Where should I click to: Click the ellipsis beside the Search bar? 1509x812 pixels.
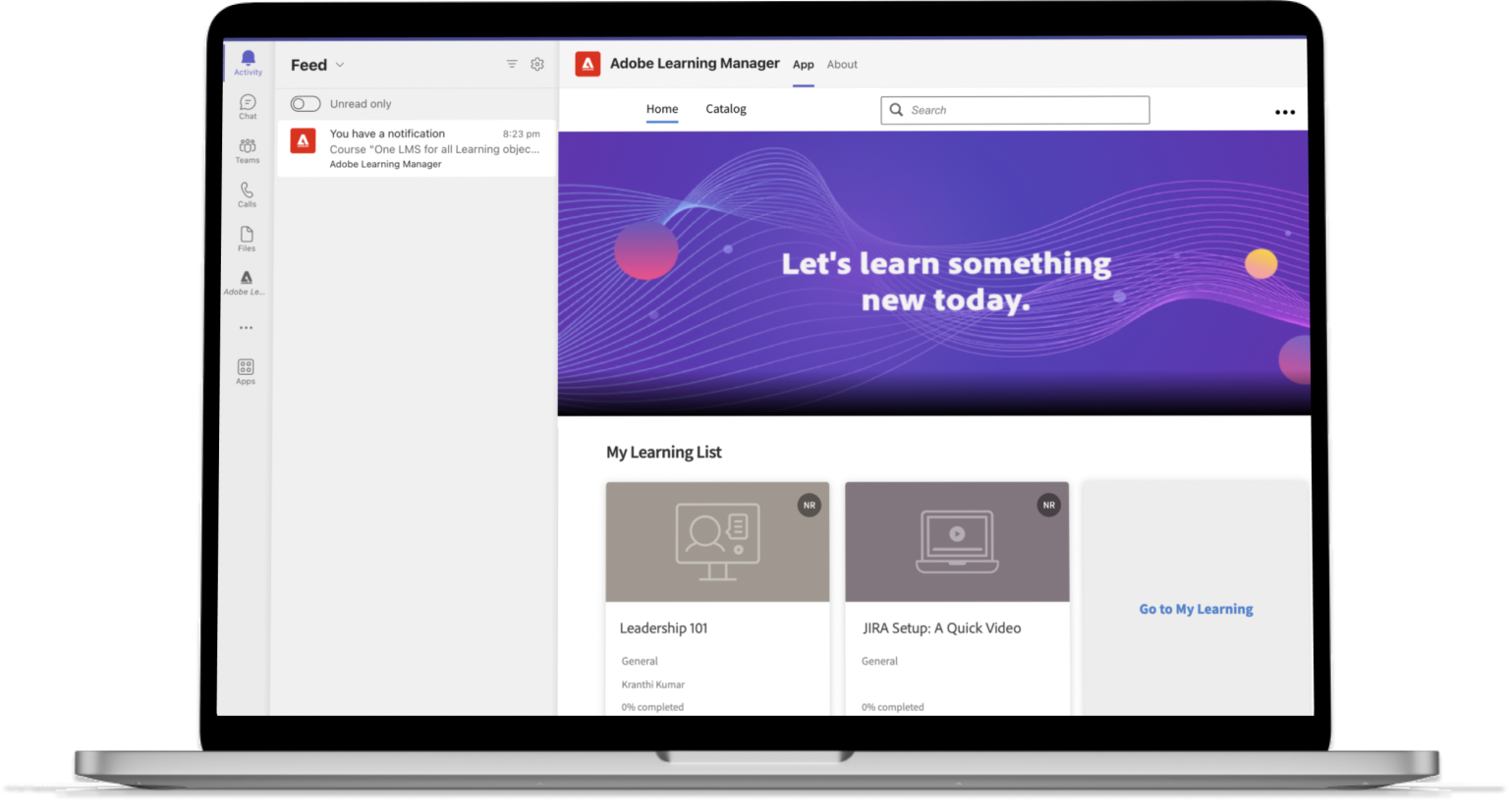pyautogui.click(x=1285, y=112)
